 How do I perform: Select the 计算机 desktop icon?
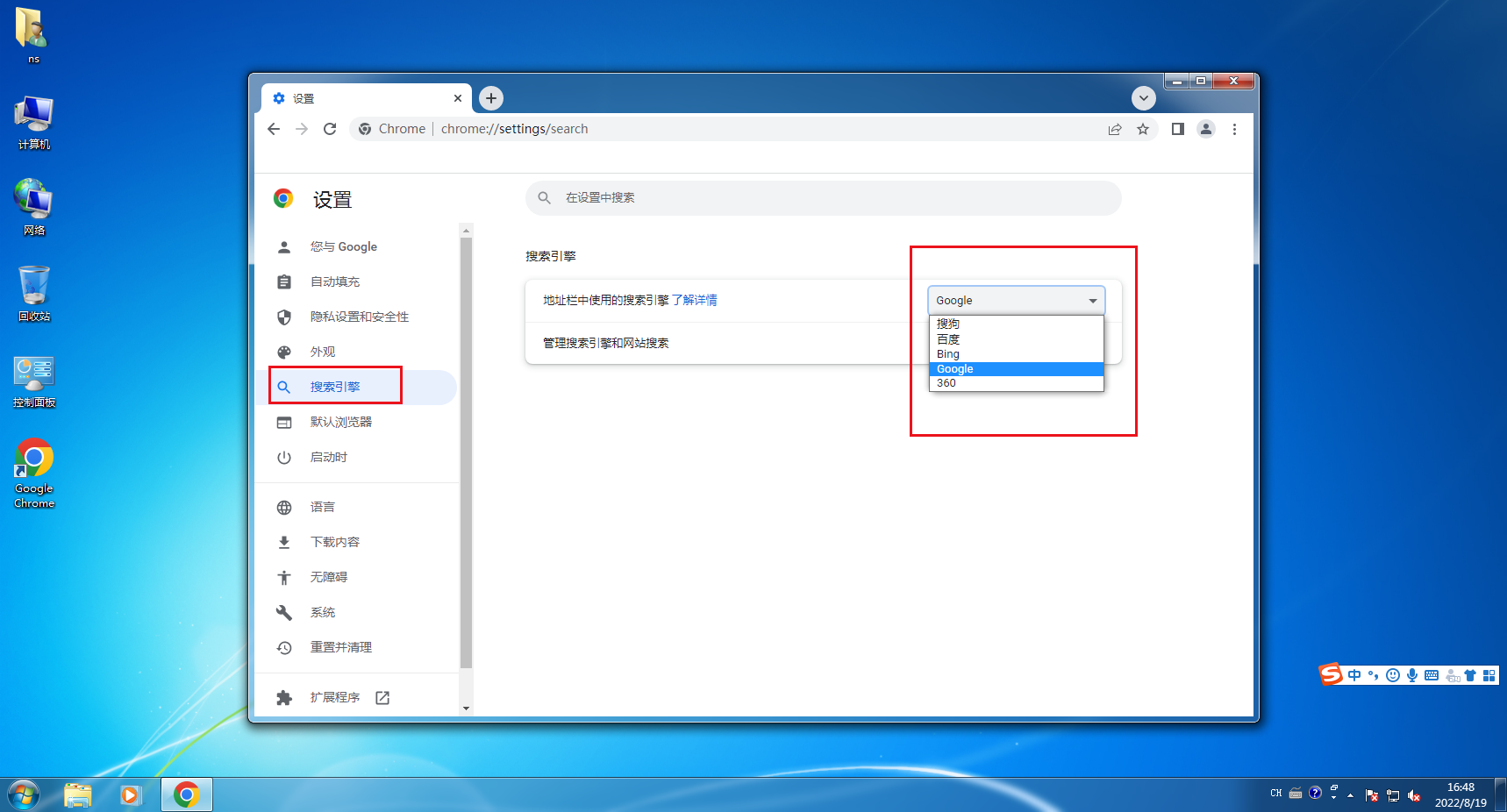[34, 124]
